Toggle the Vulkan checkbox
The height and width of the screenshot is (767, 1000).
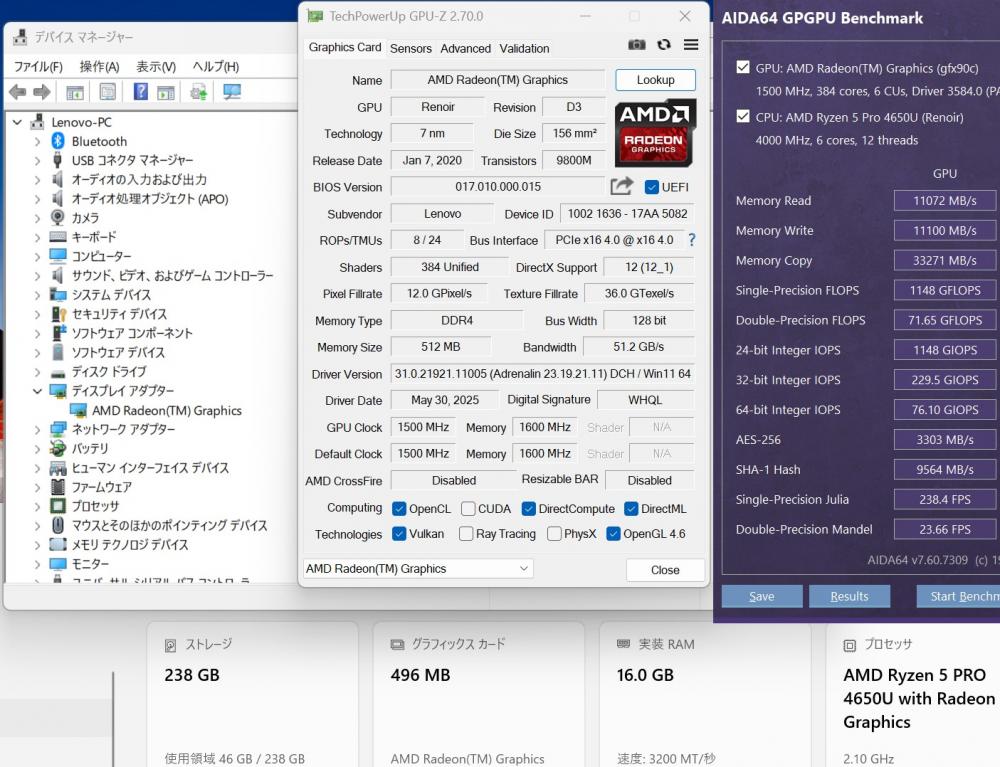[x=399, y=534]
